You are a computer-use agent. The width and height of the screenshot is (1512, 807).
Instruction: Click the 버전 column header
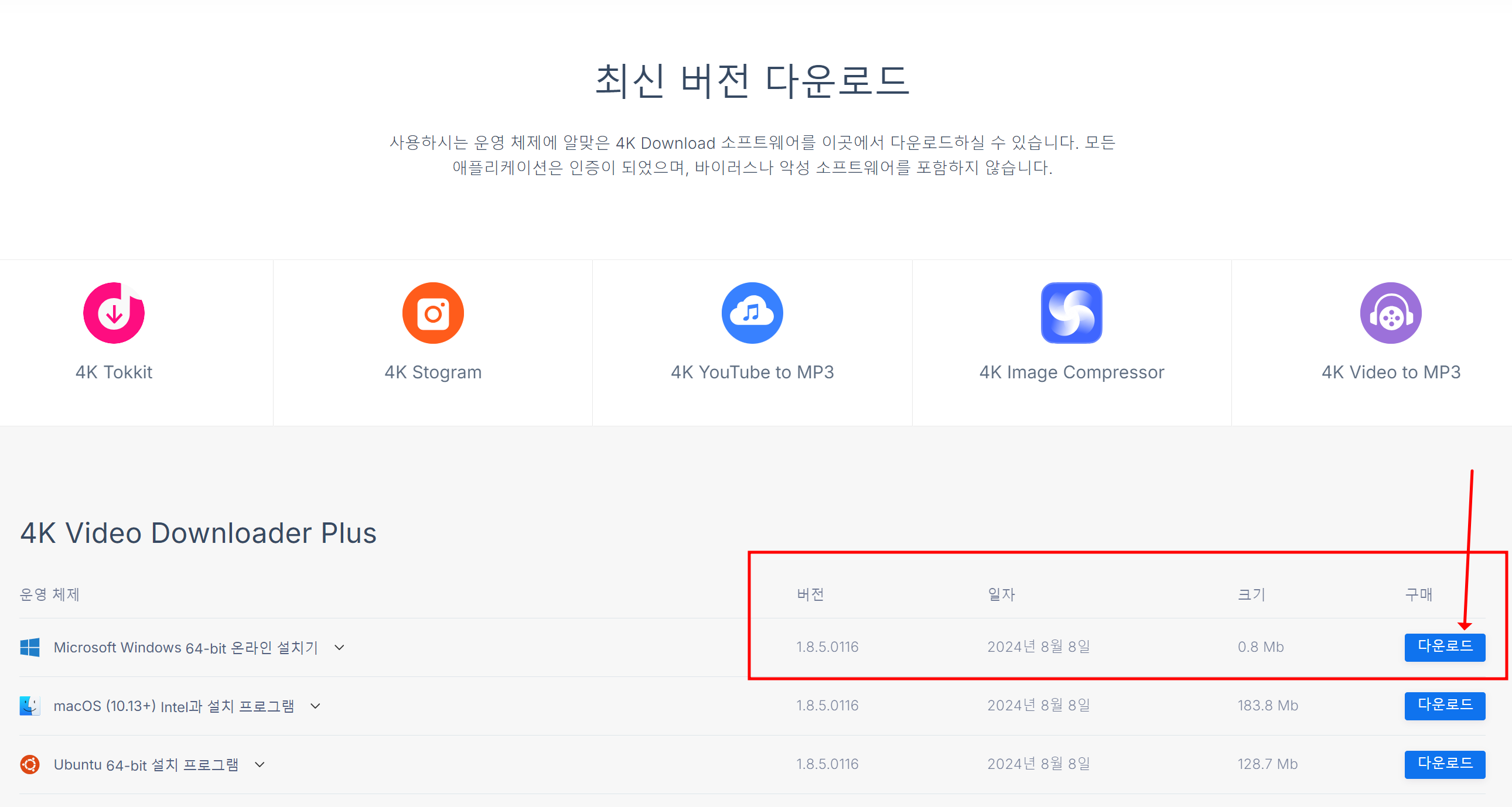pos(810,594)
